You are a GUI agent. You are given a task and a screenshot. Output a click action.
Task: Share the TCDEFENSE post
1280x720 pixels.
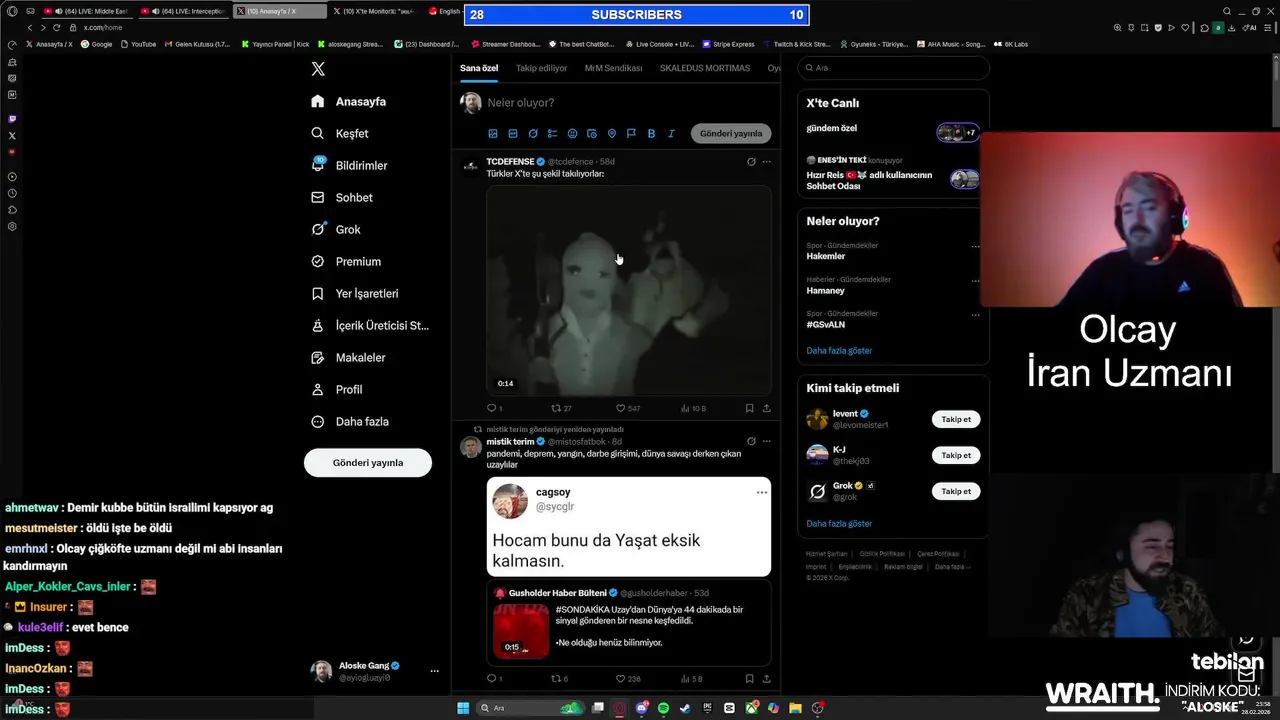(767, 408)
